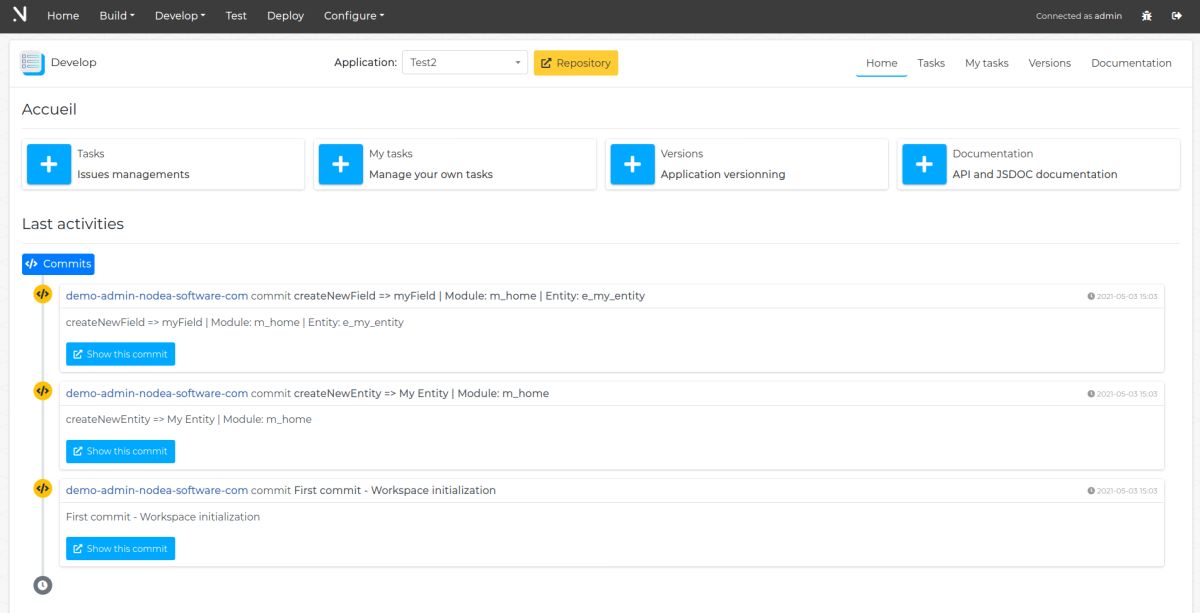The height and width of the screenshot is (613, 1200).
Task: Click the clock icon ending the timeline
Action: [42, 585]
